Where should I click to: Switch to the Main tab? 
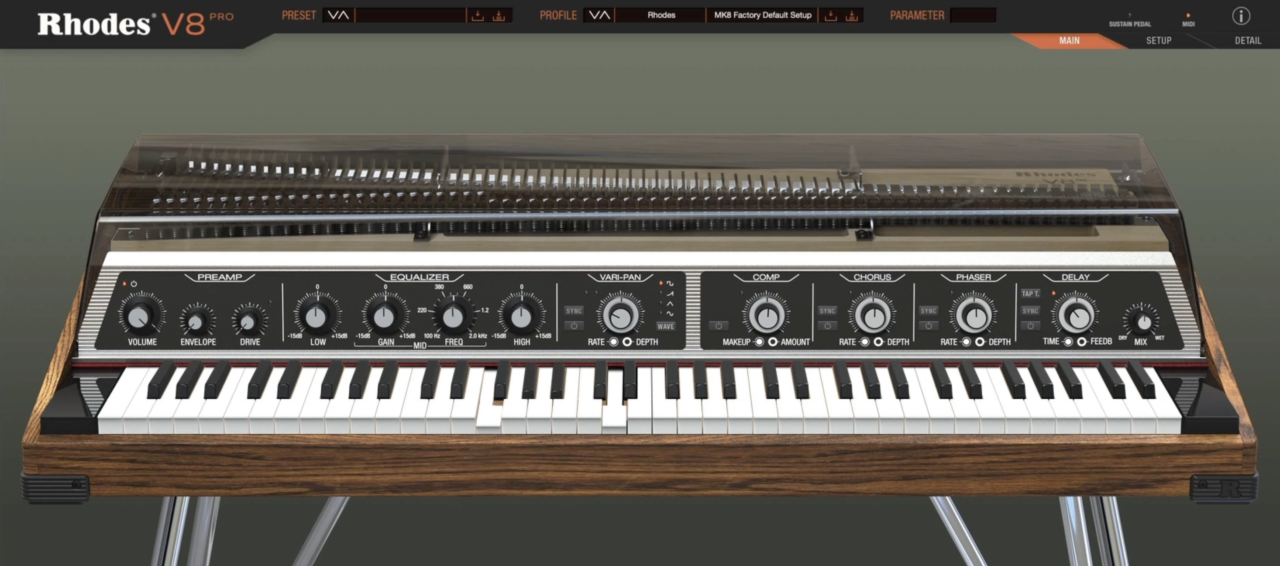point(1069,41)
